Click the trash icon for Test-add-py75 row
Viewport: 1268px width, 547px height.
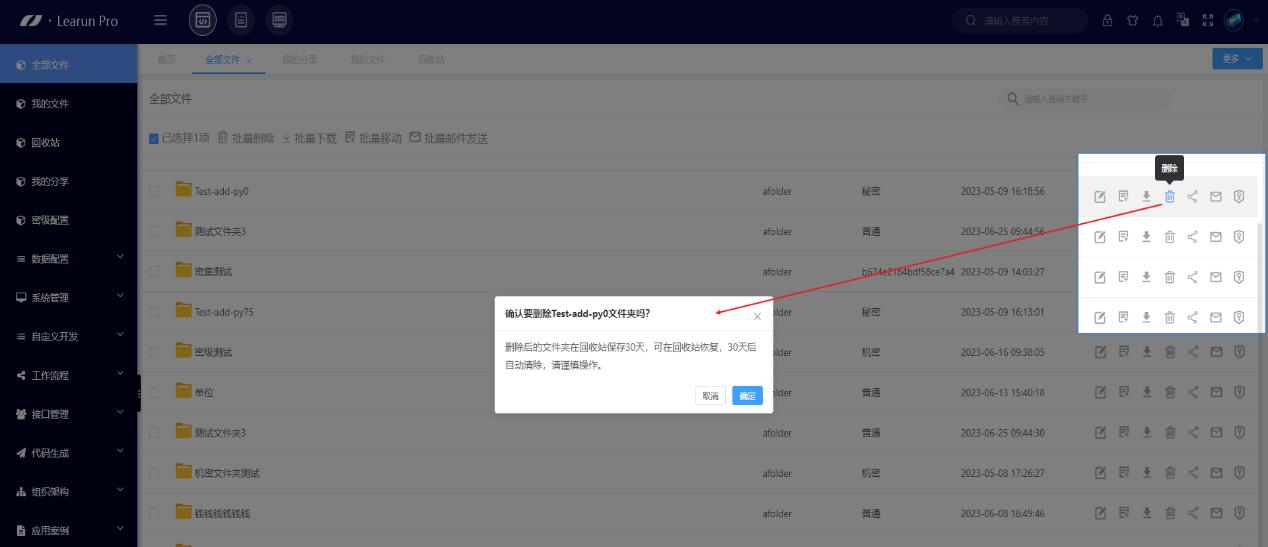[1169, 318]
